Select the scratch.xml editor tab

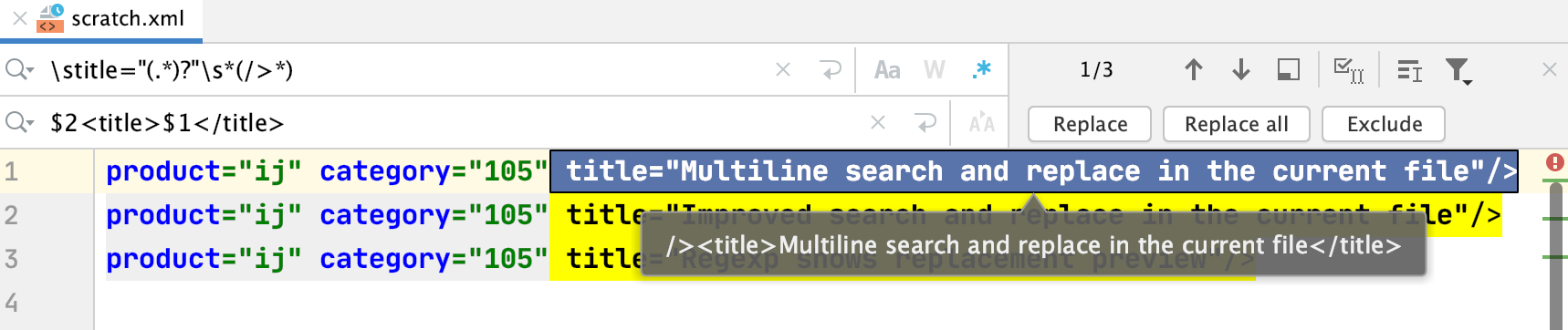click(111, 18)
